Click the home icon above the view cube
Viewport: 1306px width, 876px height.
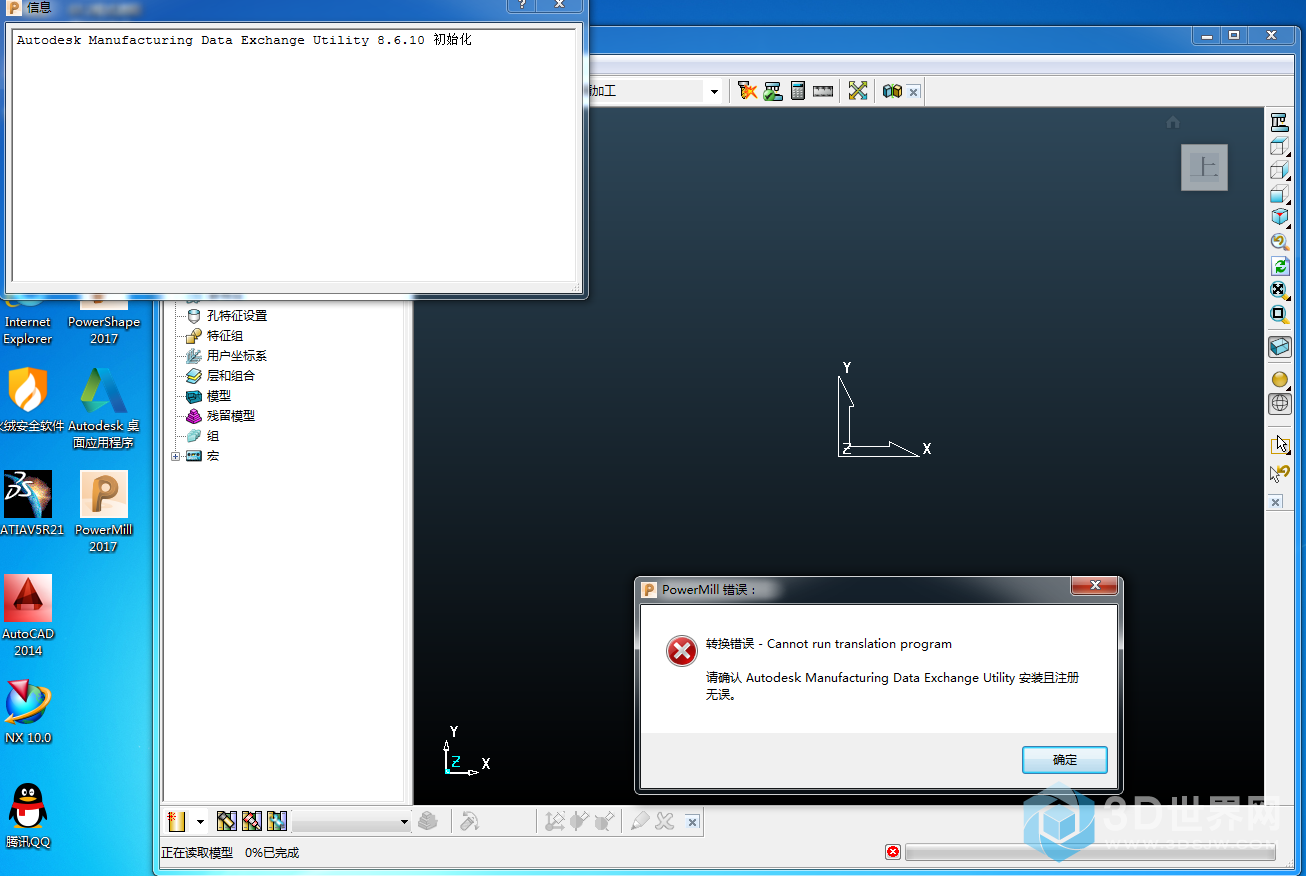coord(1173,122)
